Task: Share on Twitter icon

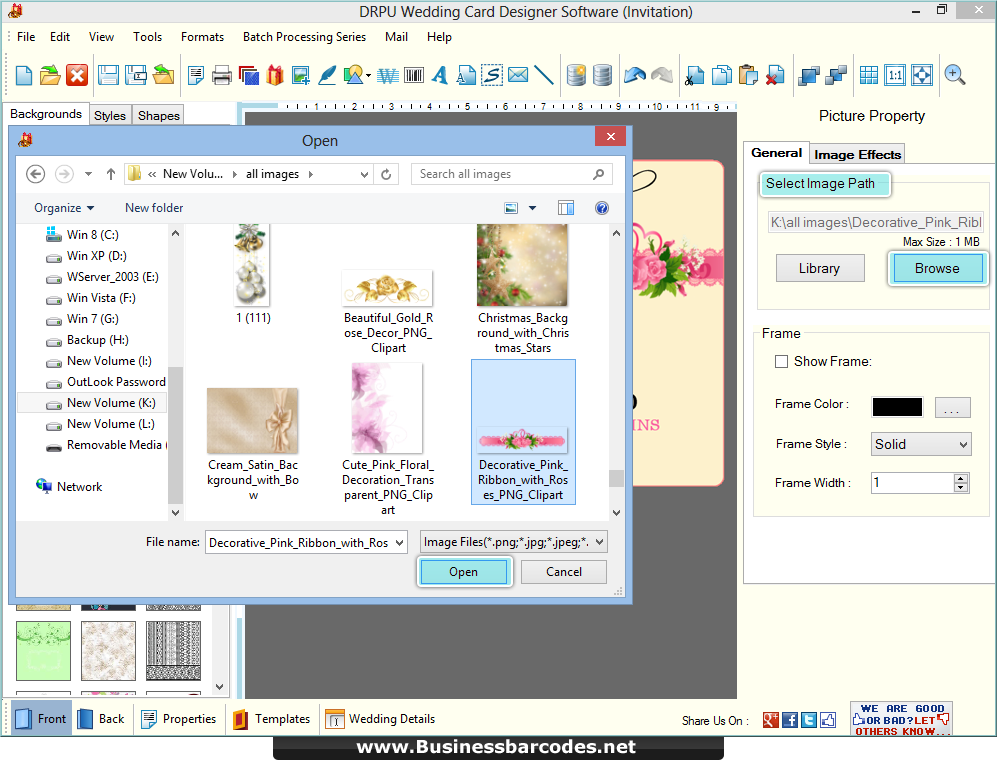Action: click(x=809, y=720)
